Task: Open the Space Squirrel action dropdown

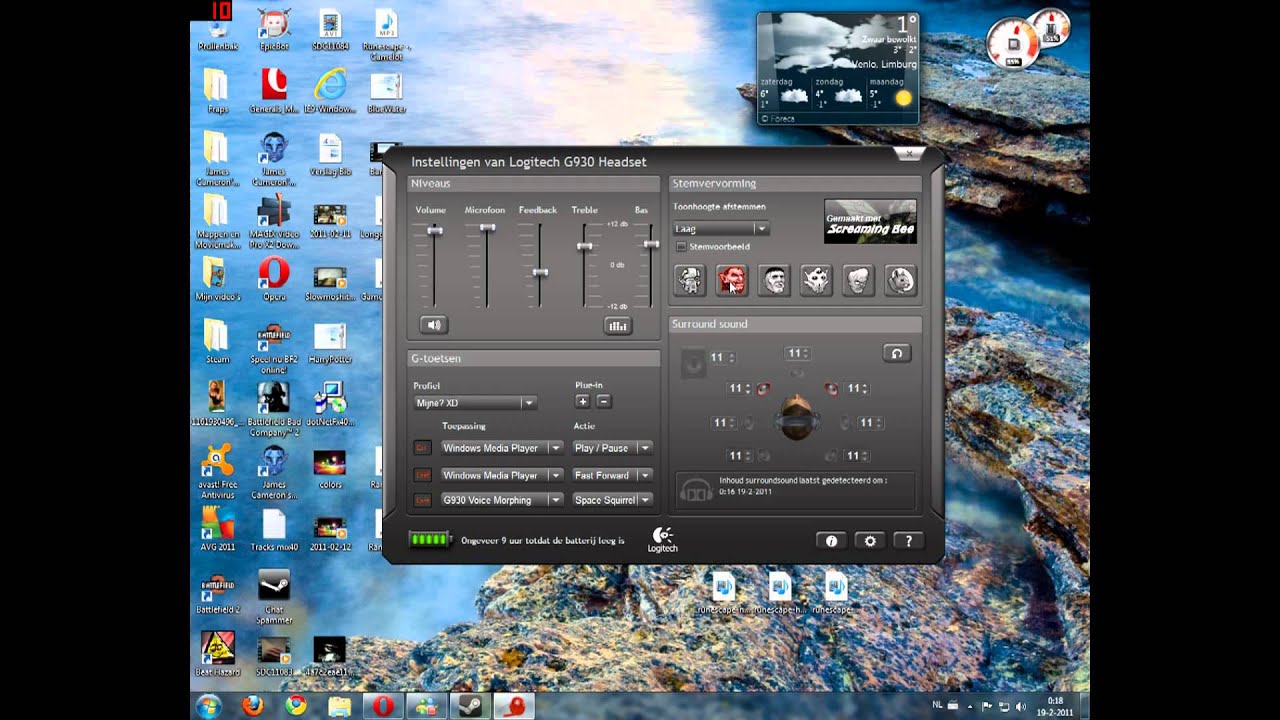Action: click(612, 500)
